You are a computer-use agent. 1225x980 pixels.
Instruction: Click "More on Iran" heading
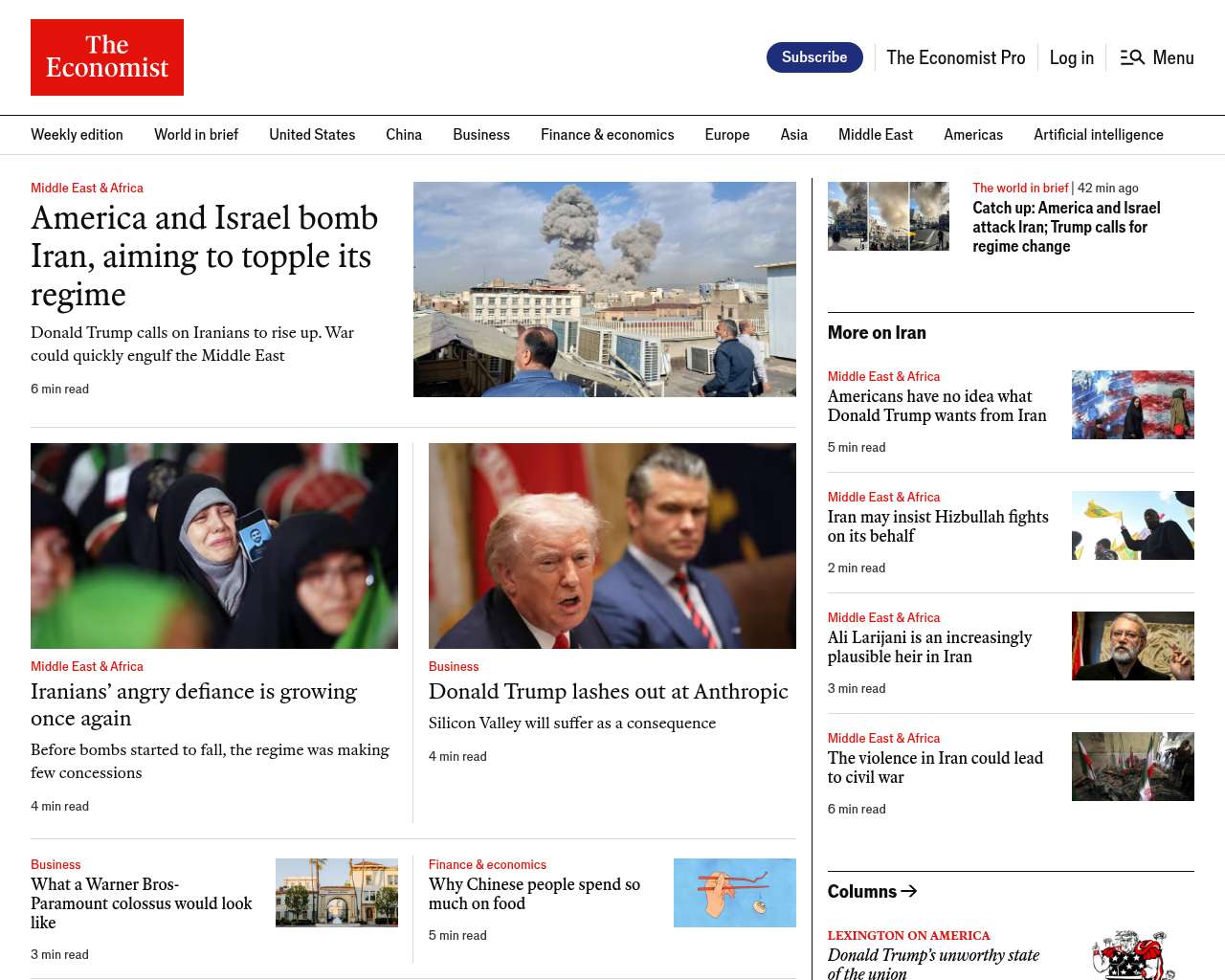click(877, 332)
